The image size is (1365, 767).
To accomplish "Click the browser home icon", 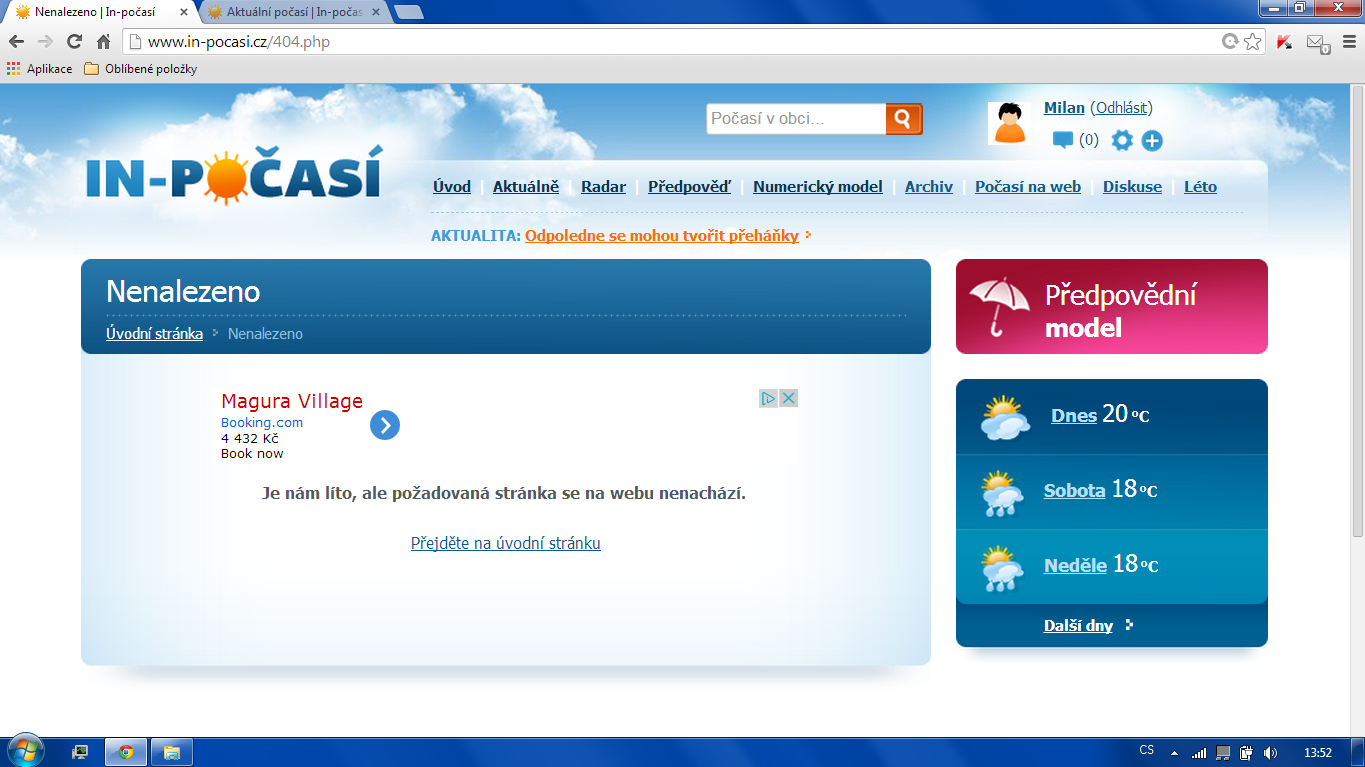I will 103,42.
